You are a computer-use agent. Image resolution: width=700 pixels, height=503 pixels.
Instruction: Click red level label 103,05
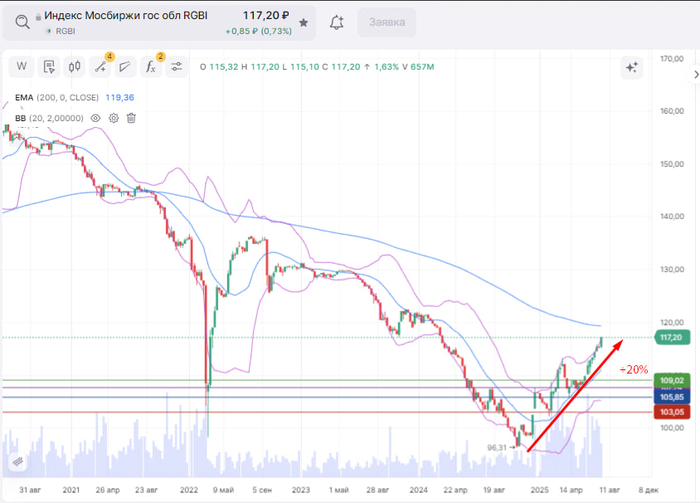coord(672,412)
